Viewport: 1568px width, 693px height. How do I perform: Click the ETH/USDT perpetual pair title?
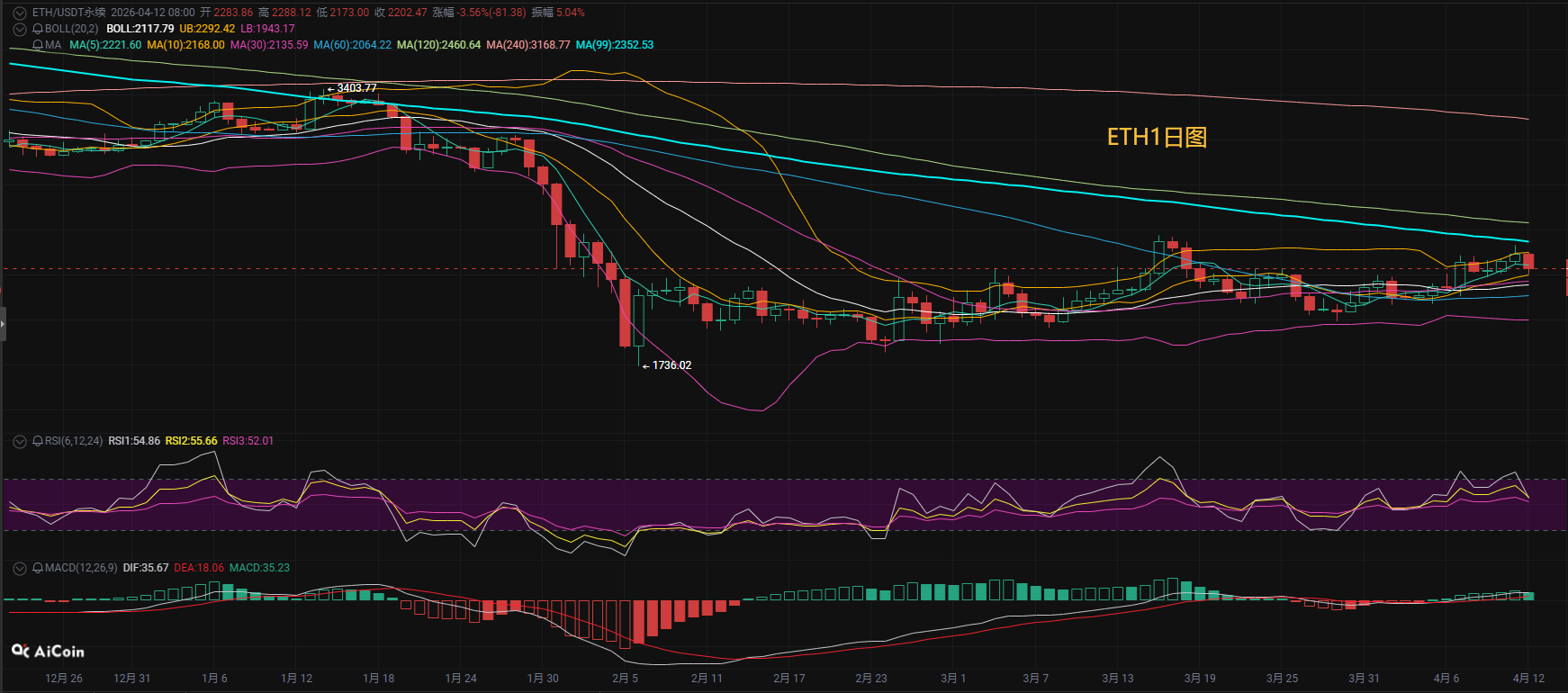(x=68, y=13)
